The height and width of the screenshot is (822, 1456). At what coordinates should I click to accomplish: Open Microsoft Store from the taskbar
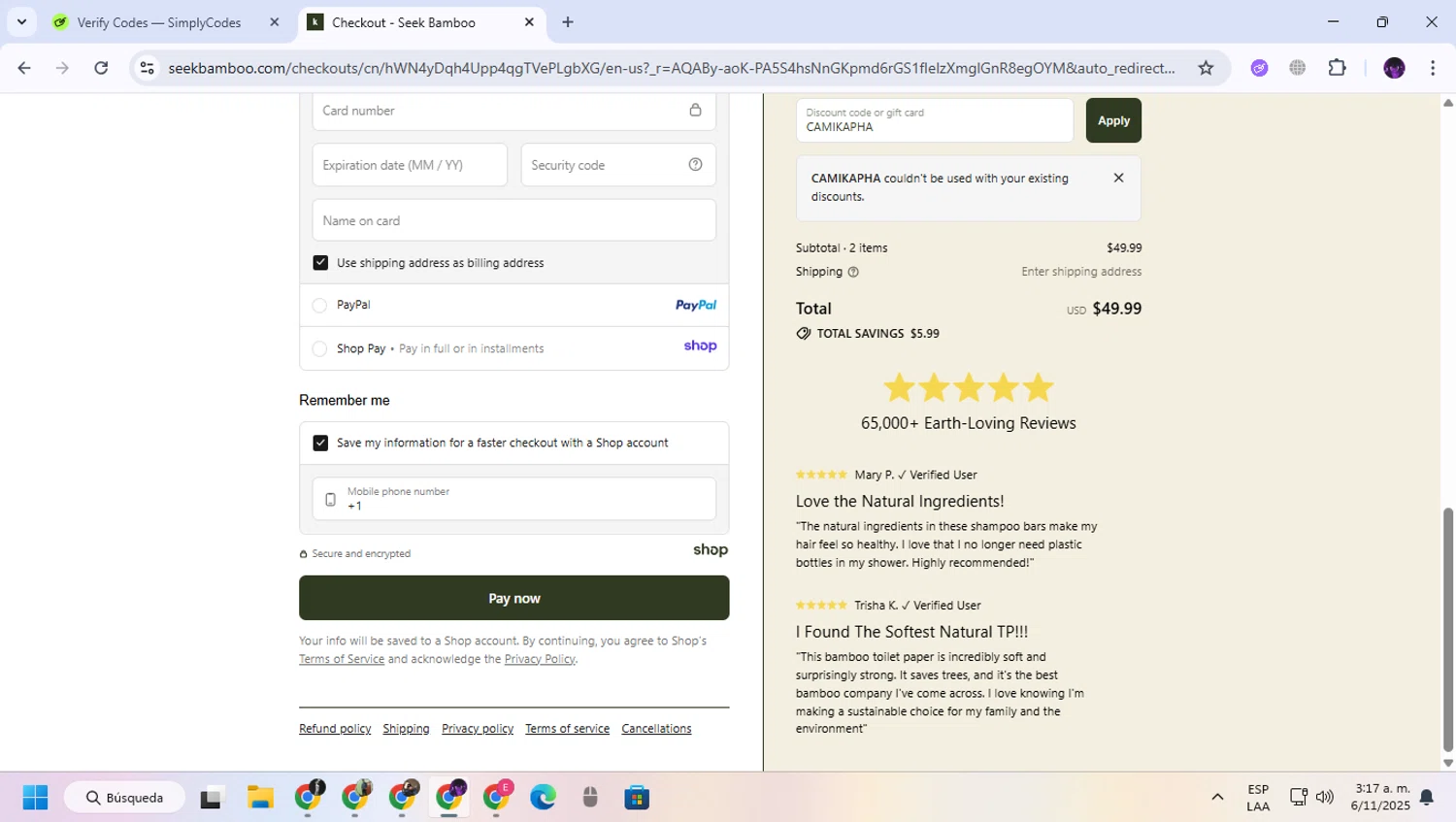637,798
